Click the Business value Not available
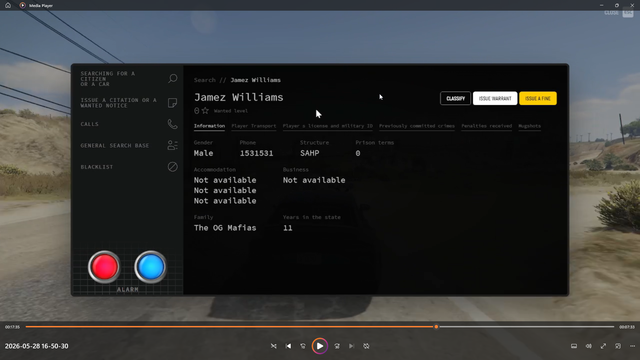640x360 pixels. pos(314,180)
